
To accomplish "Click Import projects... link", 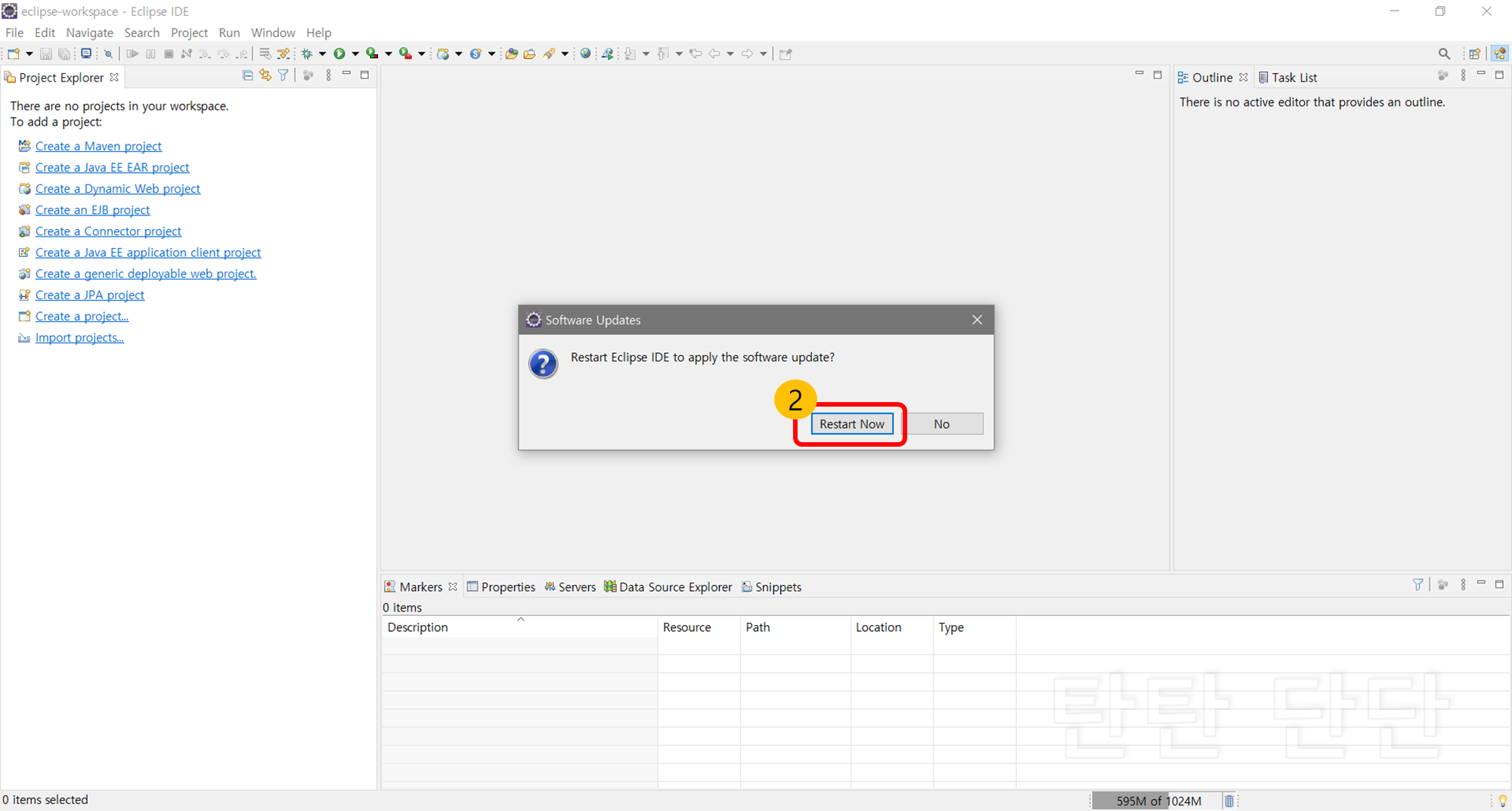I will coord(79,338).
